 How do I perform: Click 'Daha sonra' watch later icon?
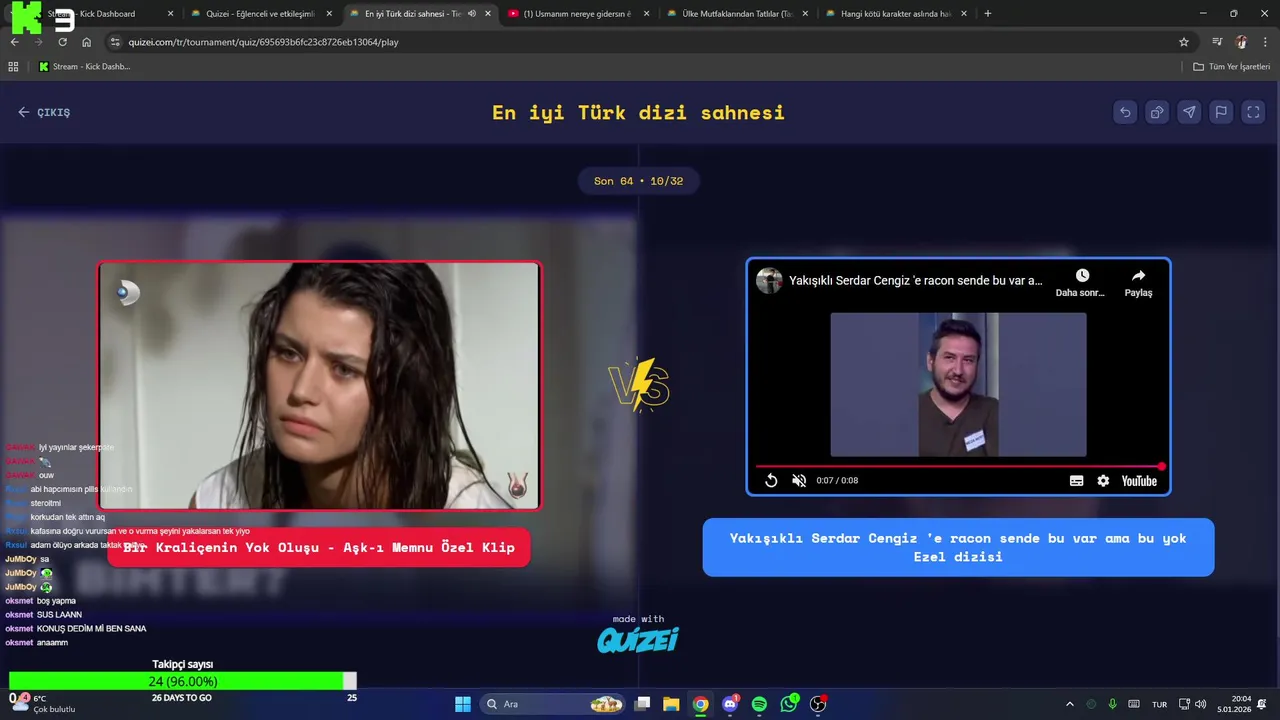coord(1082,276)
